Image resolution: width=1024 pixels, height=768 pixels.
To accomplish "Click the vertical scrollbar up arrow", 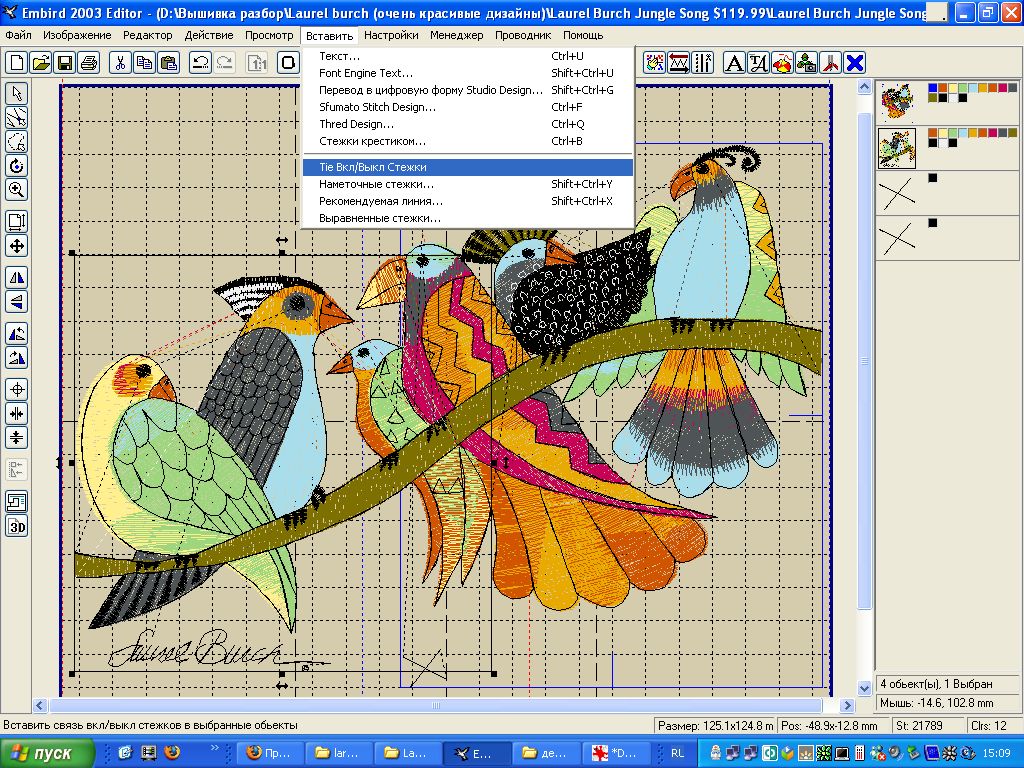I will 865,88.
